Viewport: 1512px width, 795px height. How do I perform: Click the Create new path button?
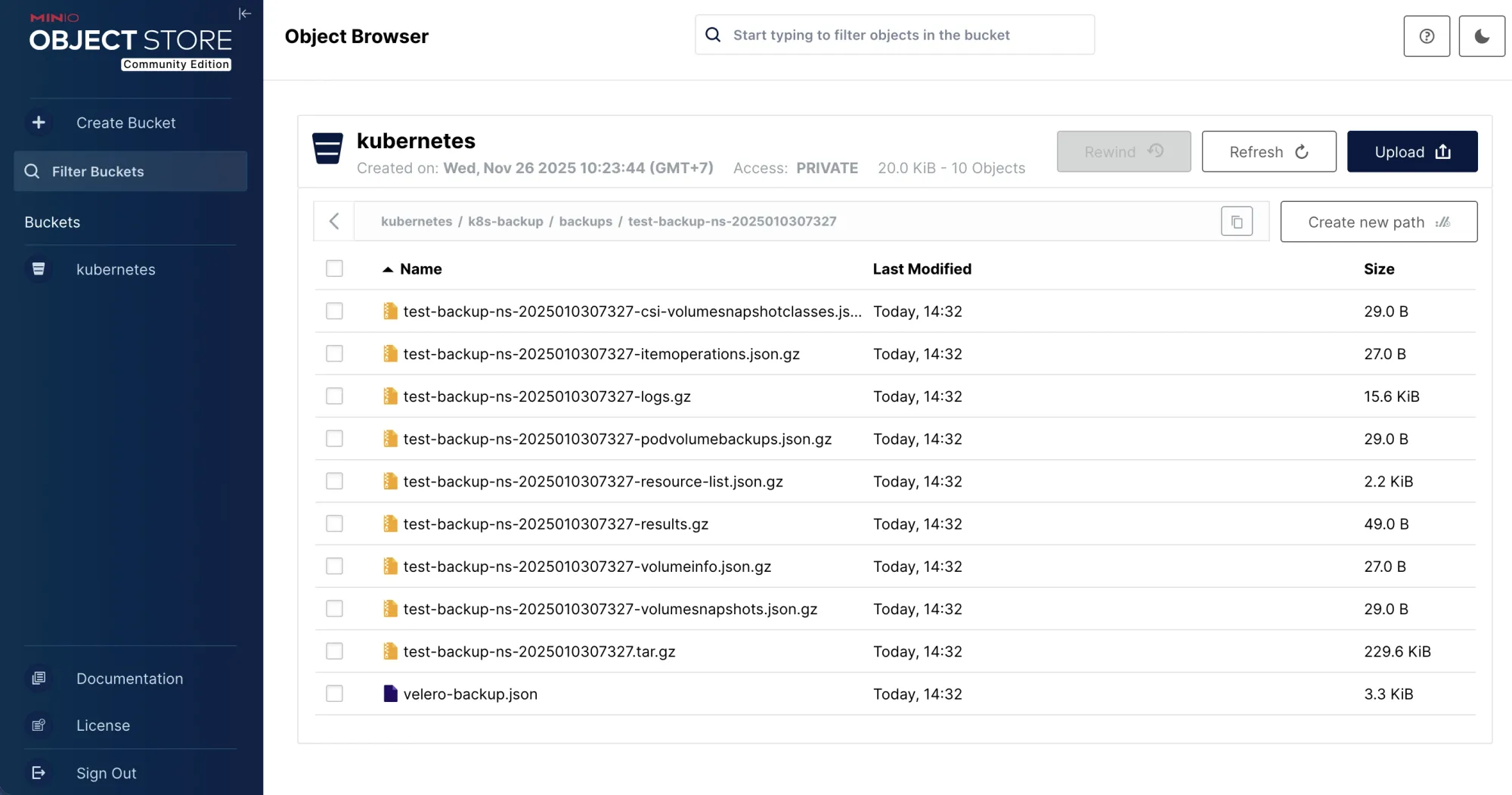(x=1378, y=222)
